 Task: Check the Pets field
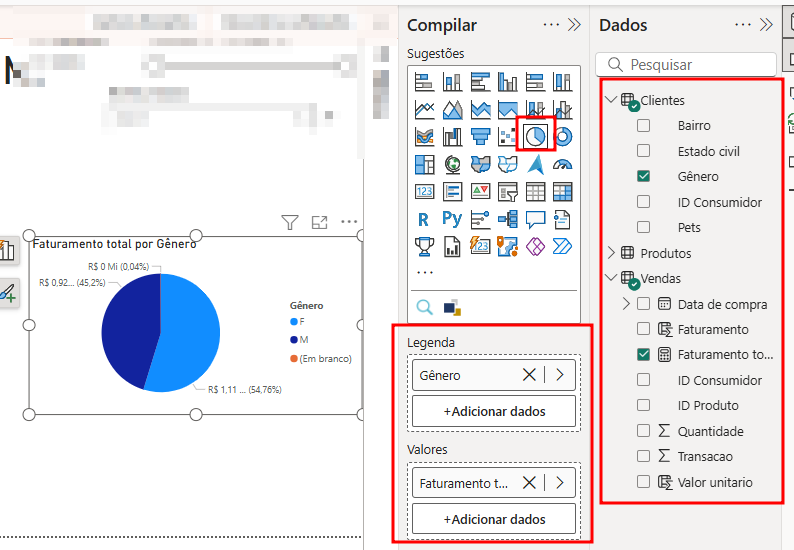pyautogui.click(x=643, y=227)
